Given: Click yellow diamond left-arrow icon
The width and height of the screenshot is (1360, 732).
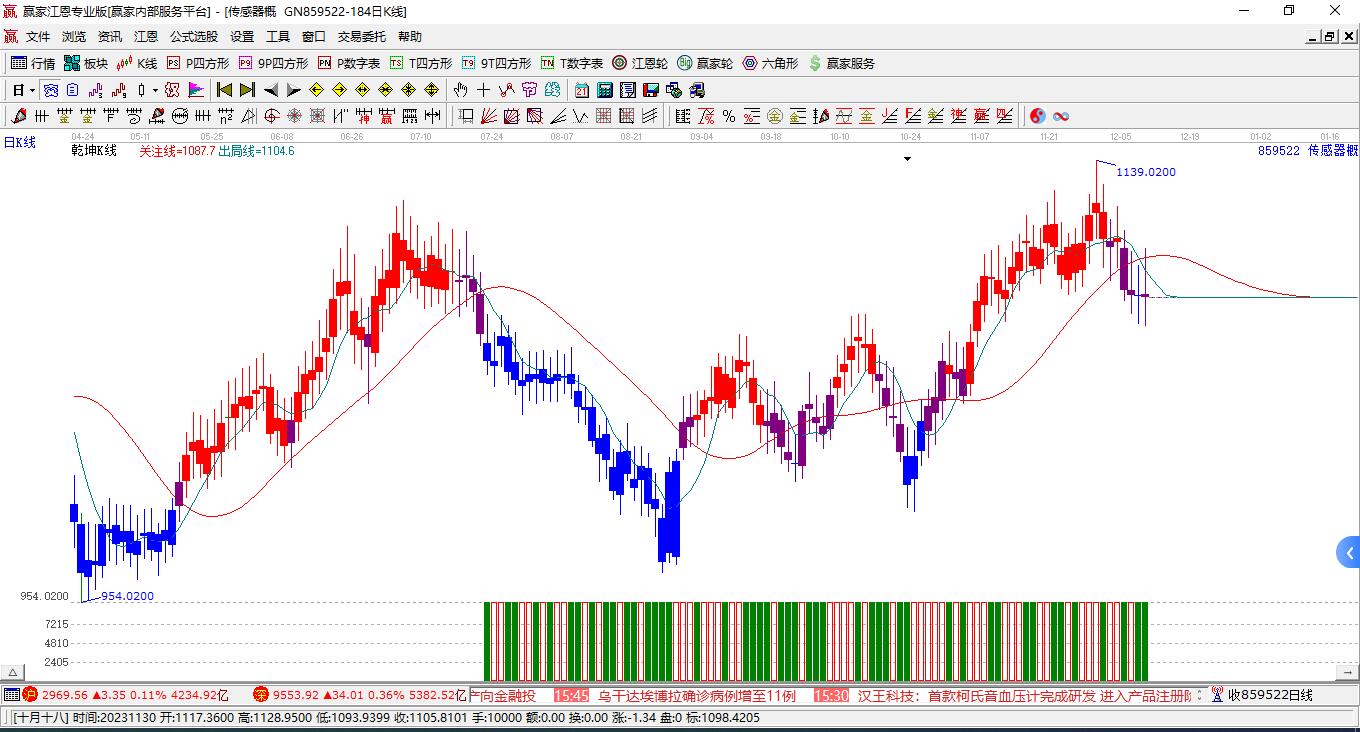Looking at the screenshot, I should pos(316,90).
